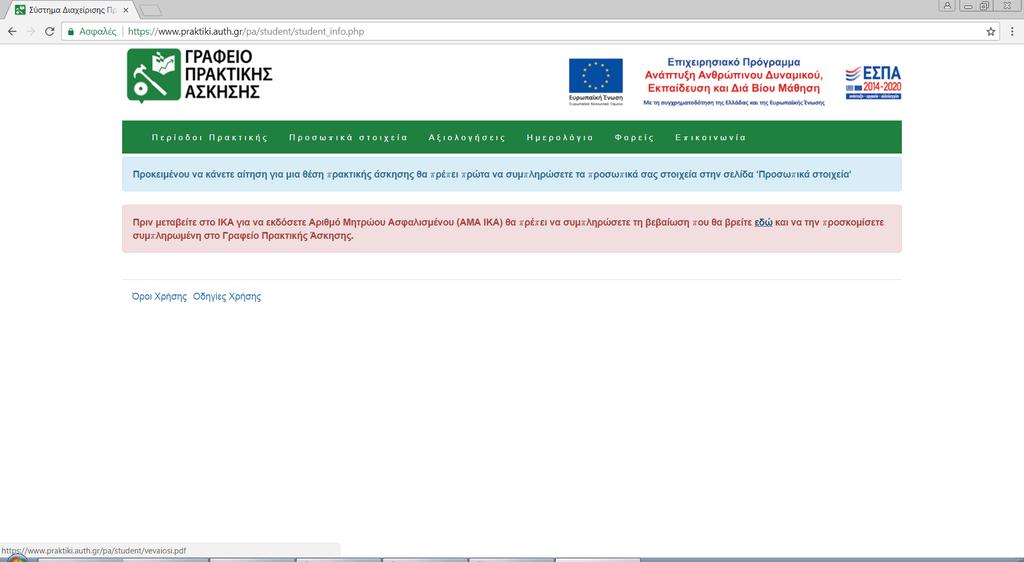Click the browser forward arrow
This screenshot has width=1024, height=562.
click(x=31, y=31)
